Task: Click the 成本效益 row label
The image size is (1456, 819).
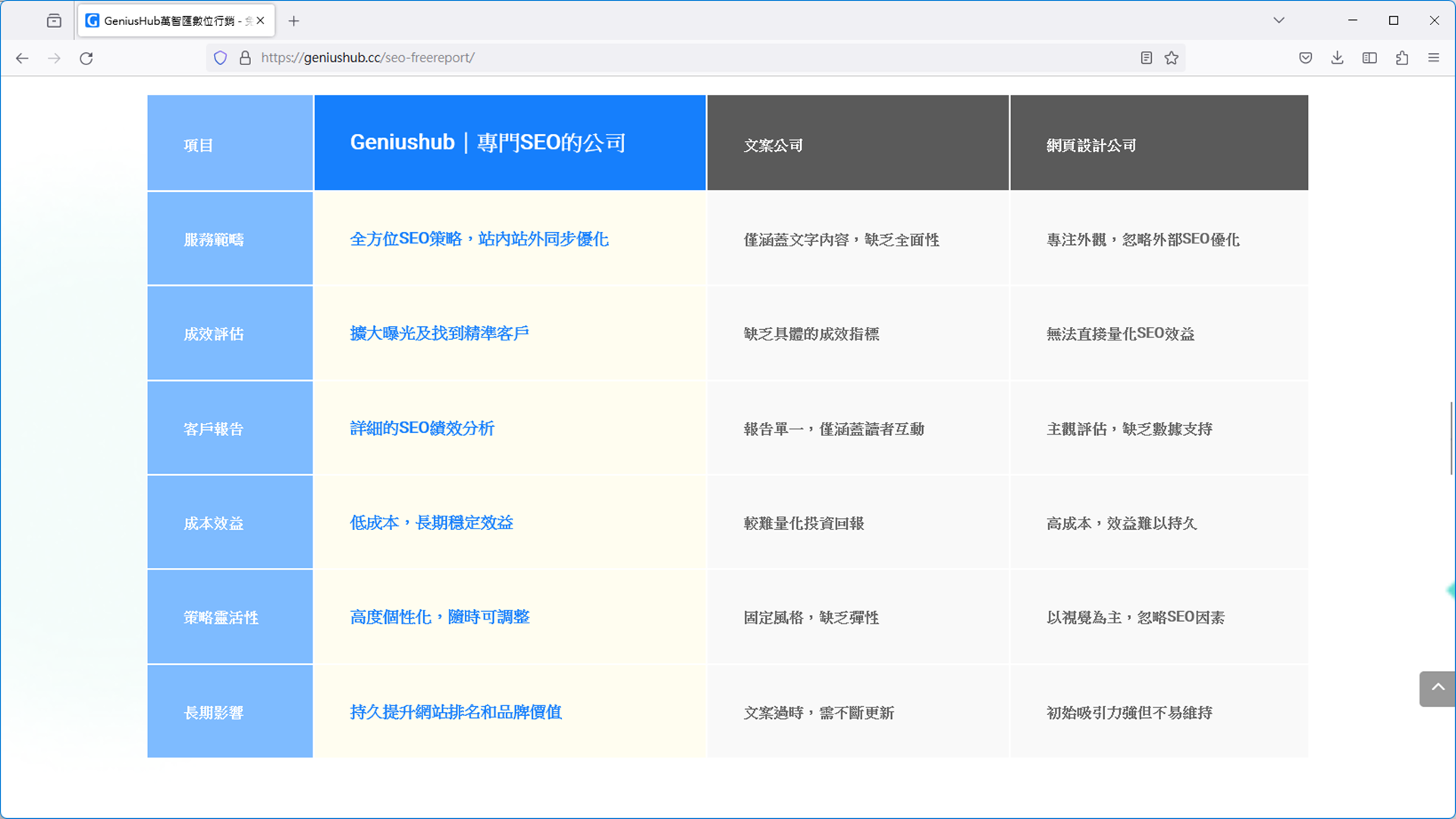Action: (x=230, y=523)
